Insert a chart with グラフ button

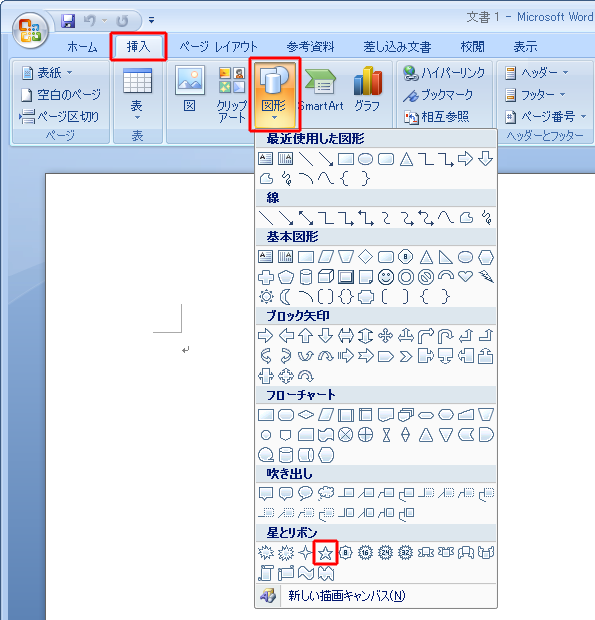click(367, 92)
